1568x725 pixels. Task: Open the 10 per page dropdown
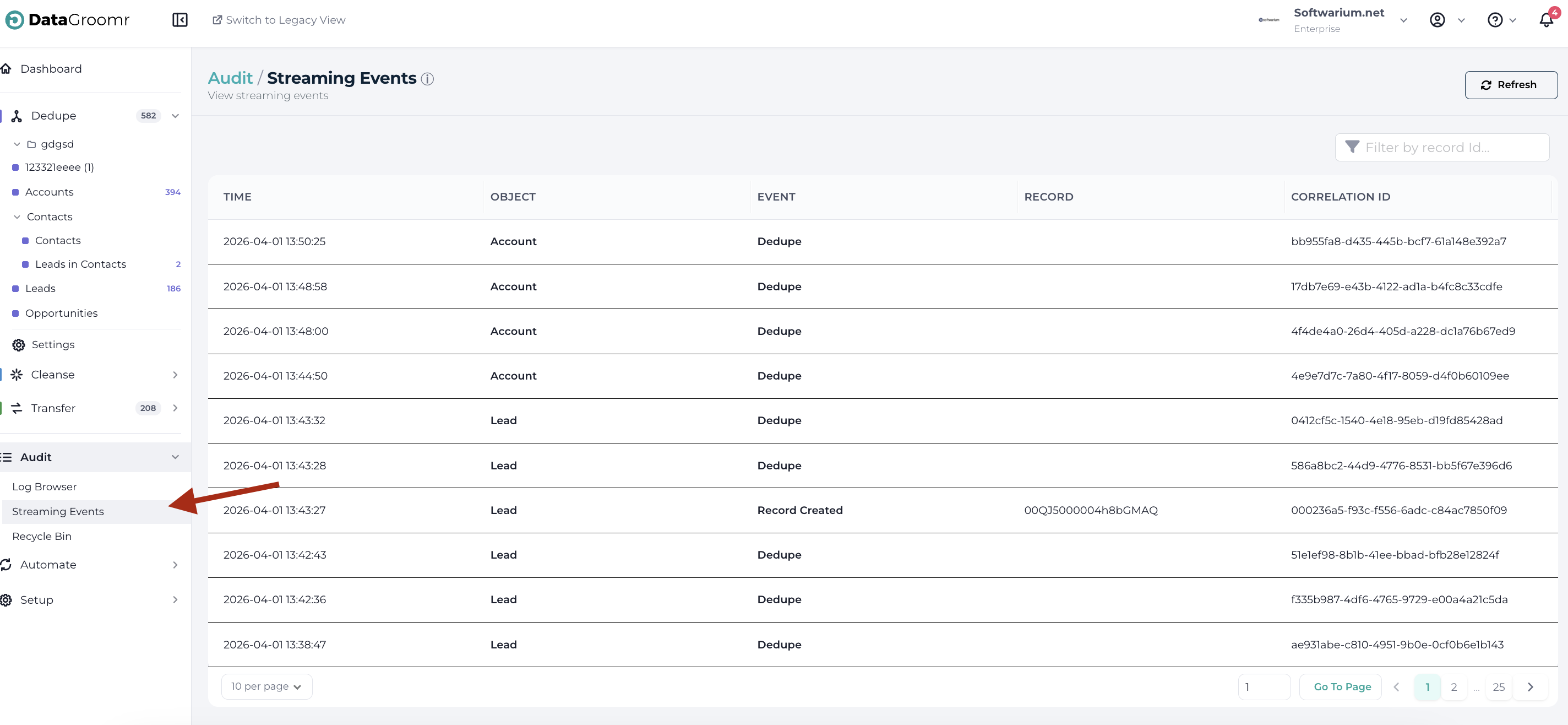[x=266, y=686]
